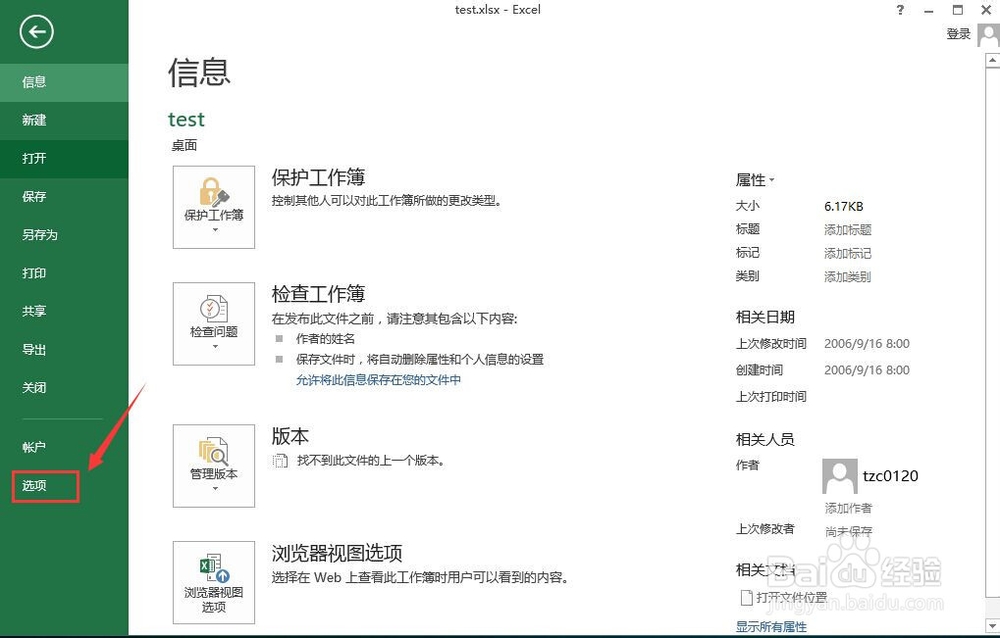The image size is (1000, 638).
Task: Select 保存 in the sidebar
Action: [64, 197]
